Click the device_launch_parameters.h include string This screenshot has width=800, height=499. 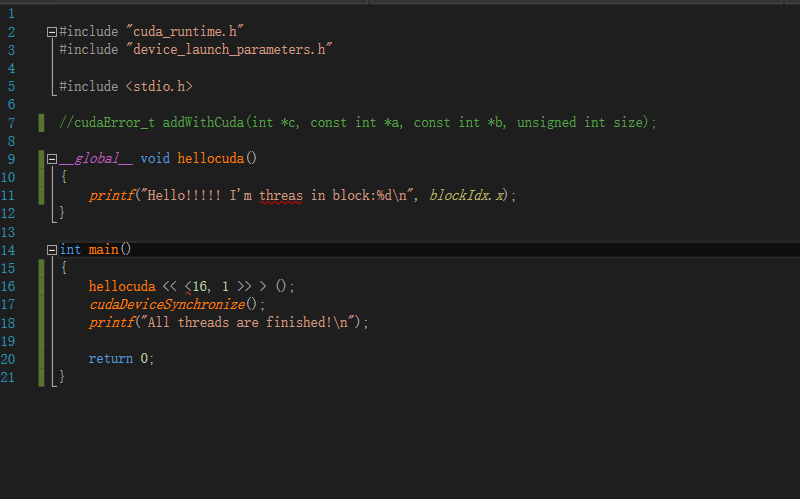tap(229, 49)
